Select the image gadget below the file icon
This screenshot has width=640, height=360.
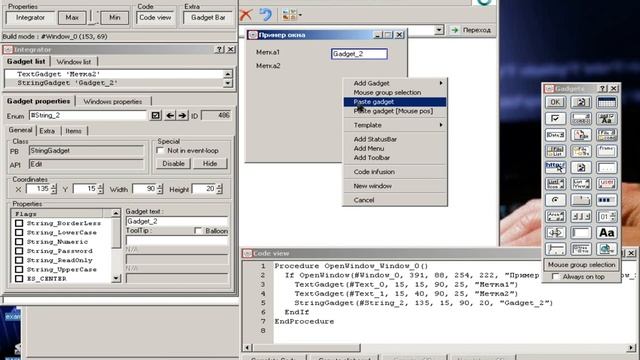581,167
